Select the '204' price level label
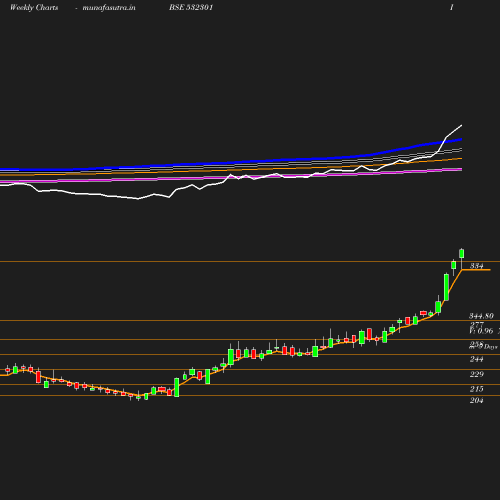This screenshot has height=500, width=500. pos(477,400)
